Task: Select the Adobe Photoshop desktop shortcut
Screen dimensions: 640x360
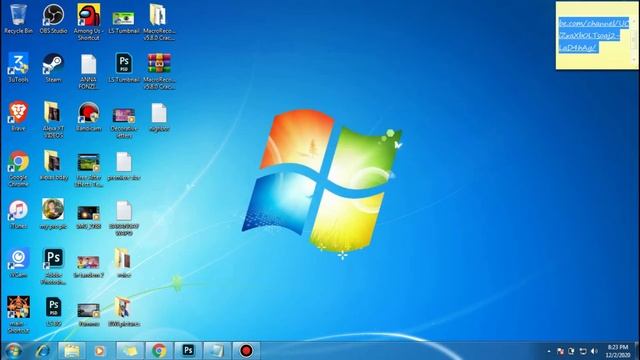Action: pos(53,267)
